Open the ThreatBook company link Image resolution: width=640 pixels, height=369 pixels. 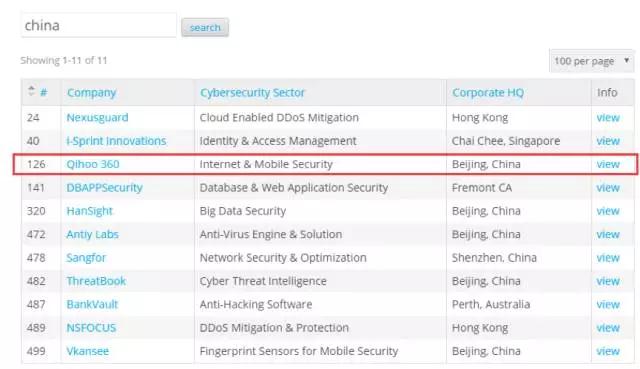click(96, 281)
